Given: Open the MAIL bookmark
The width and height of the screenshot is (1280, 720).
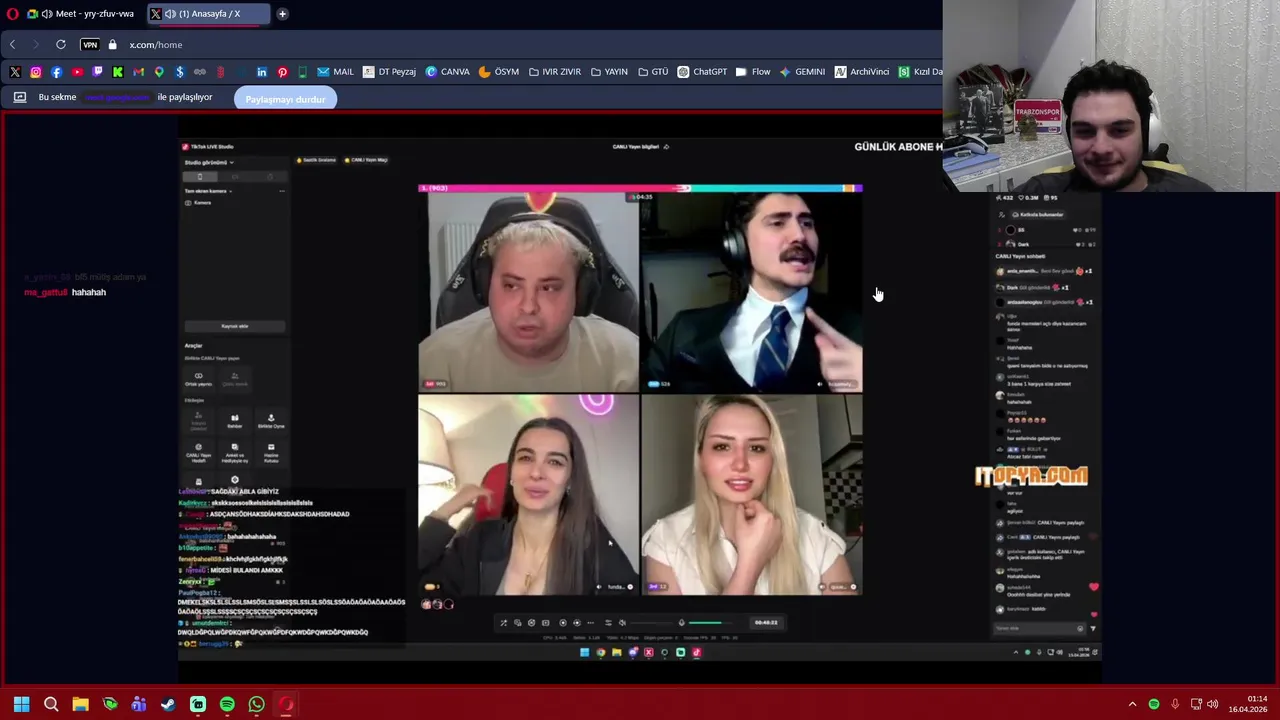Looking at the screenshot, I should 335,72.
